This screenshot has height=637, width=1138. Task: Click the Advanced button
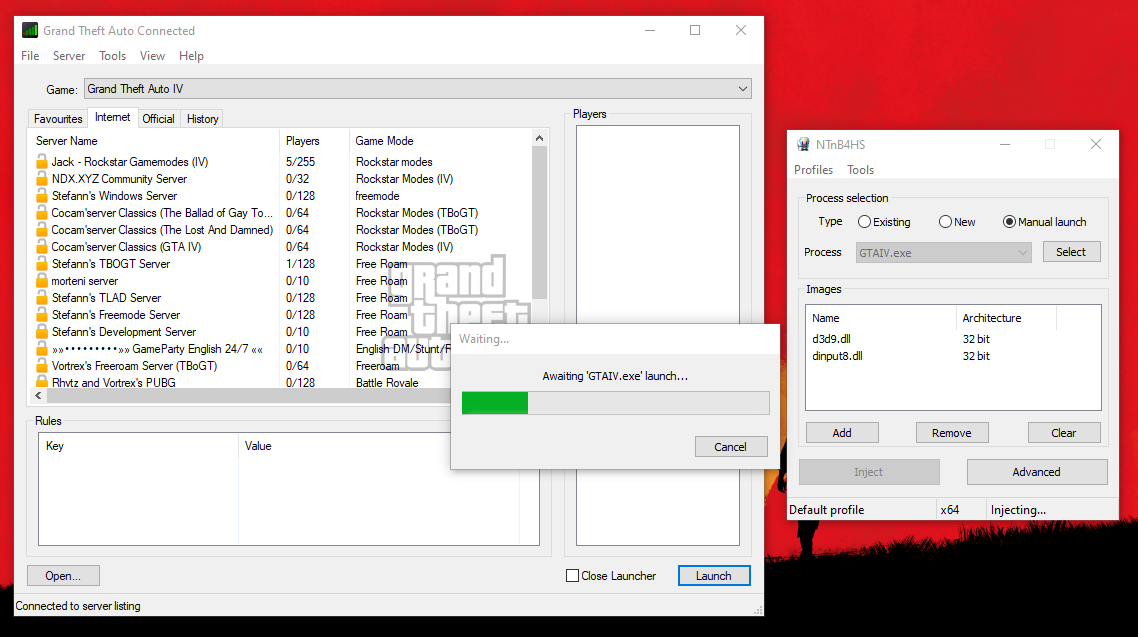(1036, 472)
